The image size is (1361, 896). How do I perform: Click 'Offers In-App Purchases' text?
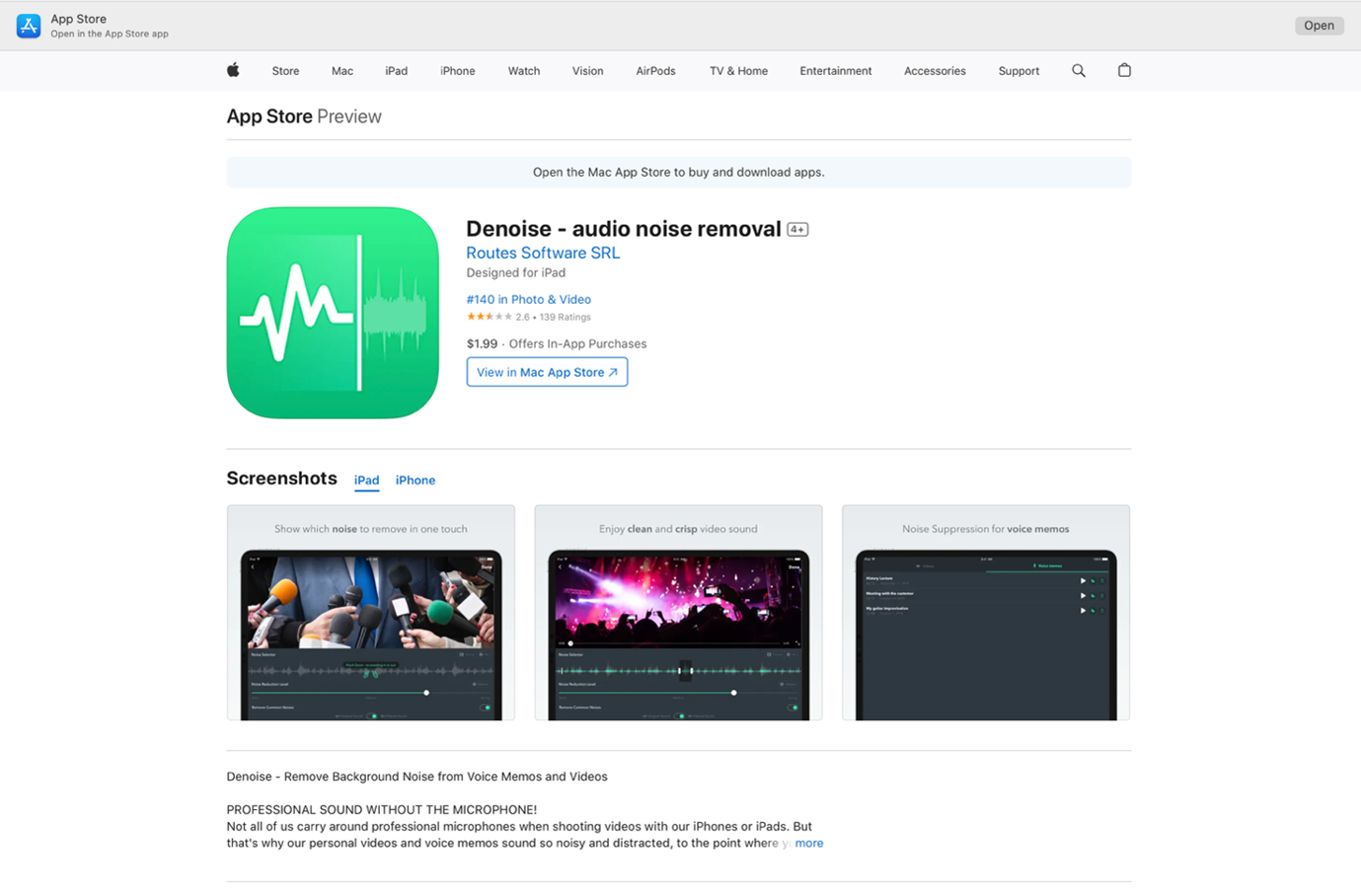577,343
